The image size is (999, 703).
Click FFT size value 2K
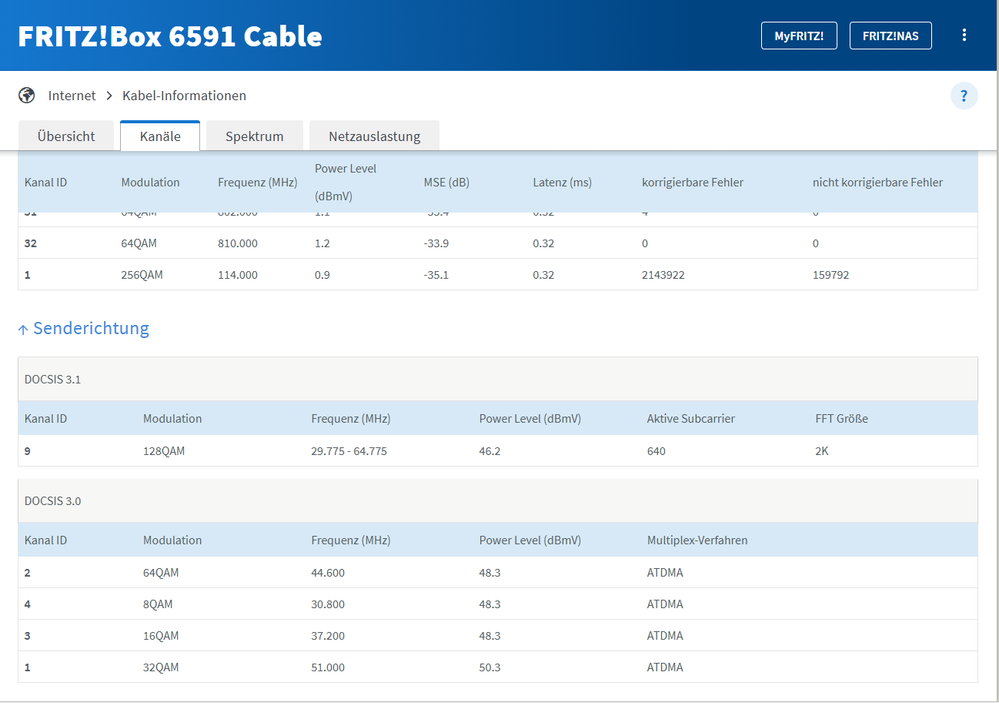click(822, 451)
